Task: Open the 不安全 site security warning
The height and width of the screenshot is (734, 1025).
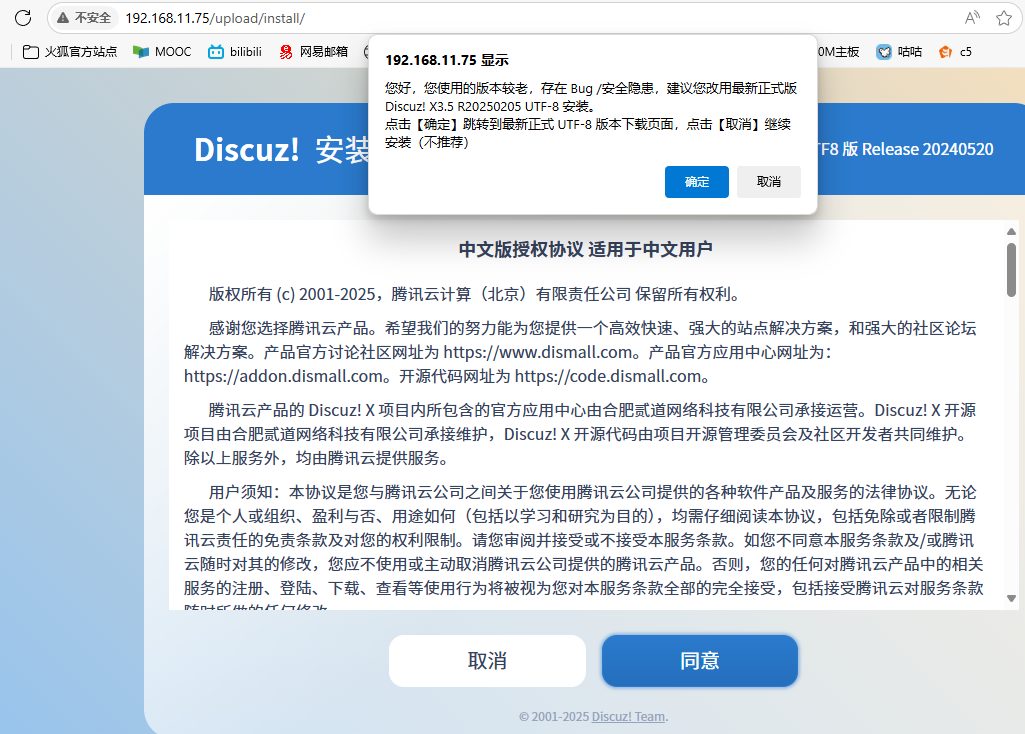Action: tap(84, 18)
